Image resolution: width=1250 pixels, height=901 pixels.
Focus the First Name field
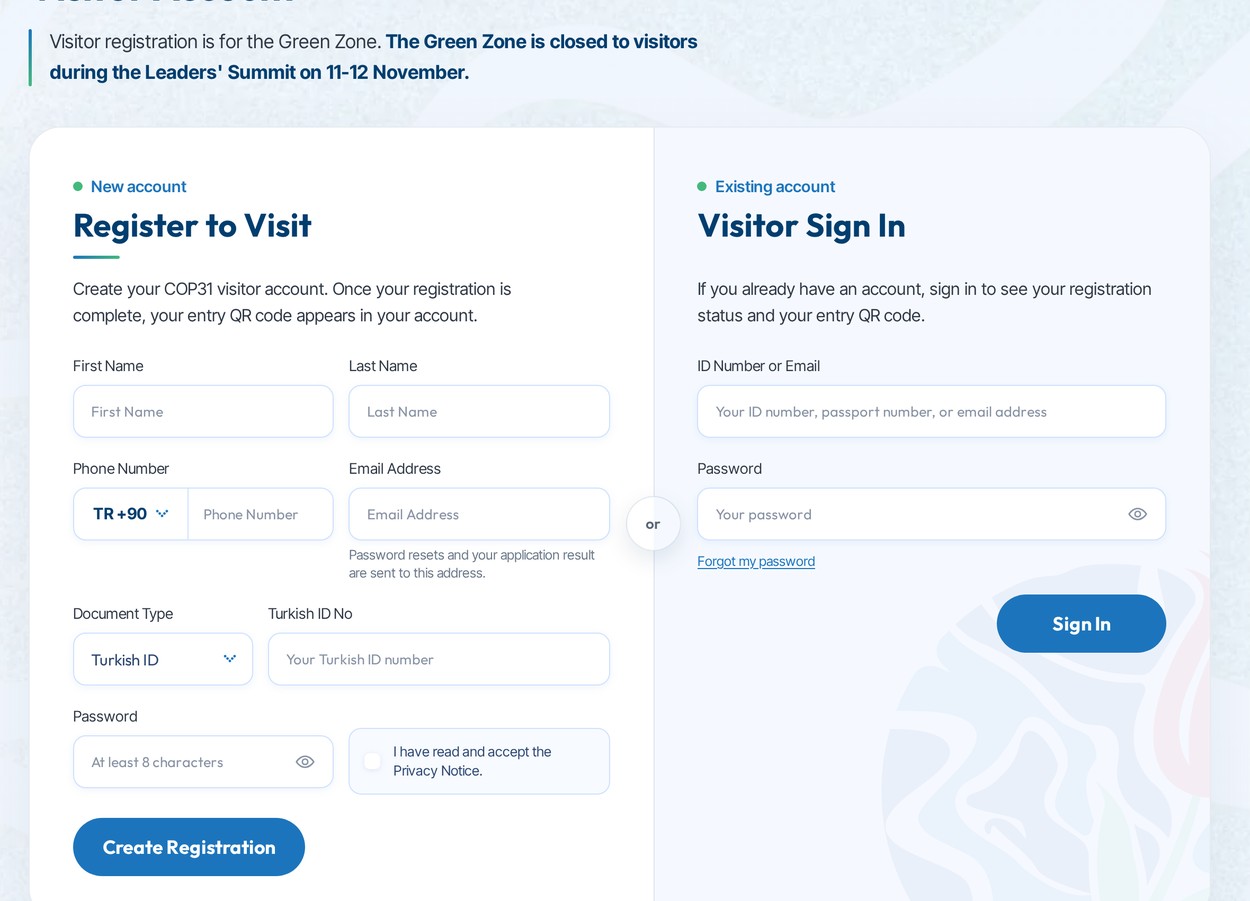[x=203, y=411]
